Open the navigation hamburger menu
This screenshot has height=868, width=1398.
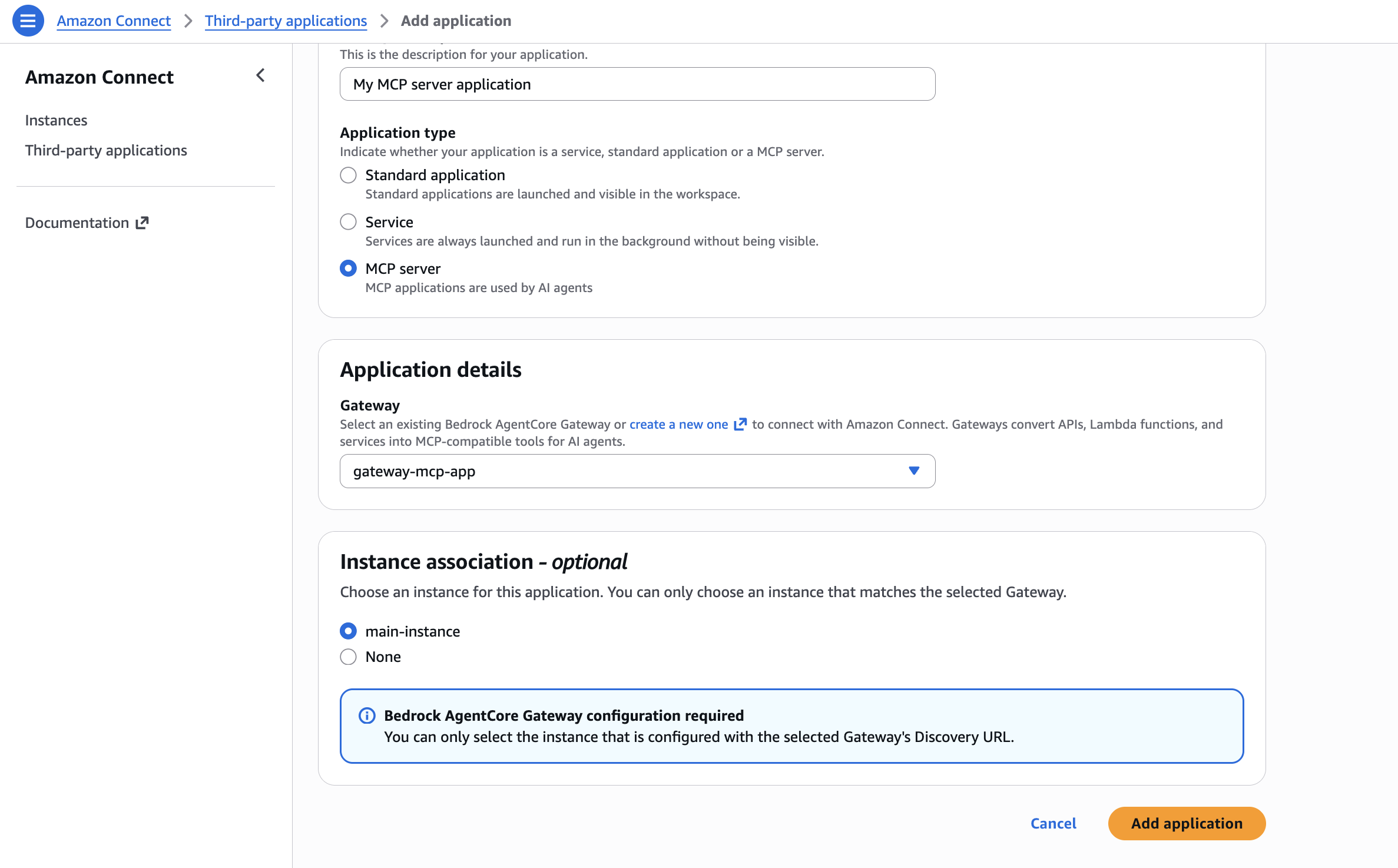coord(28,20)
